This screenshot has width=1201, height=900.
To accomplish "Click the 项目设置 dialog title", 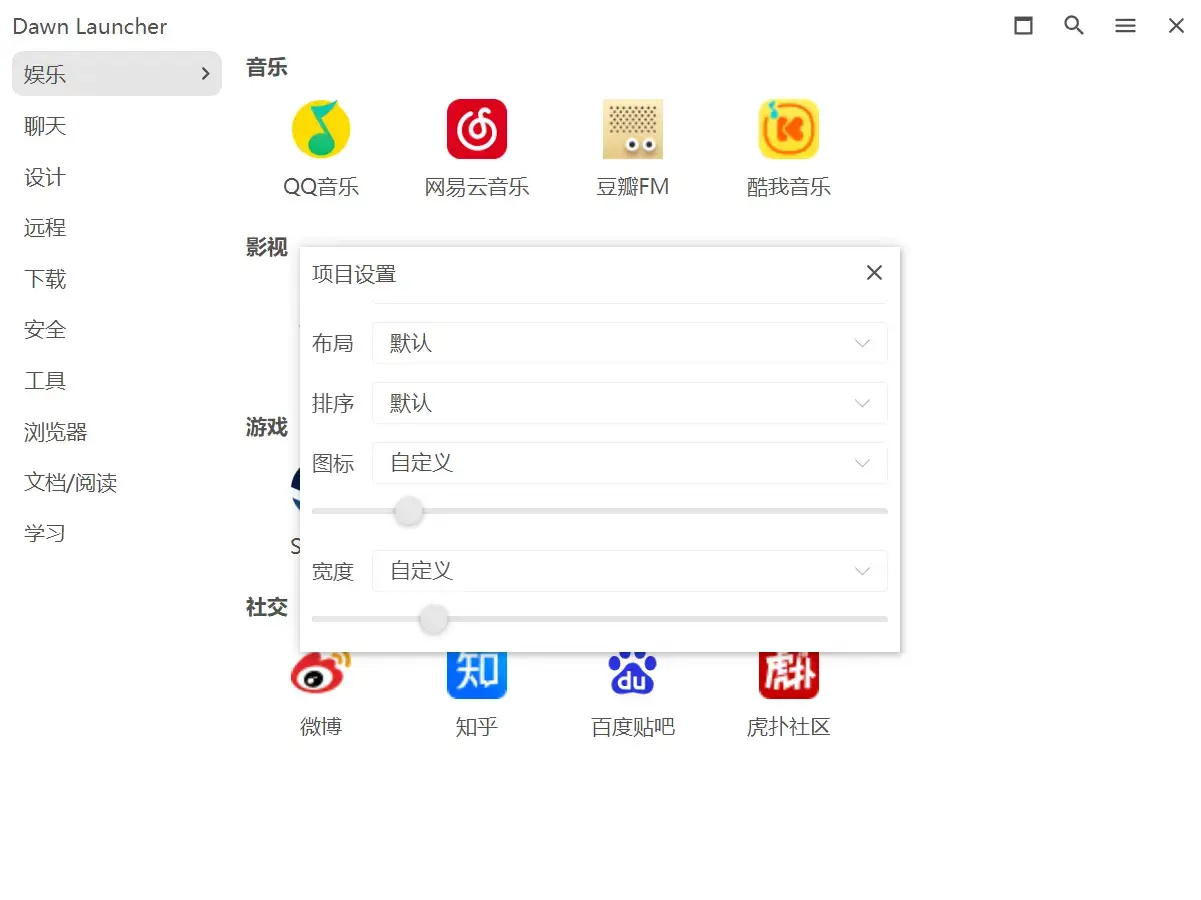I will tap(354, 274).
